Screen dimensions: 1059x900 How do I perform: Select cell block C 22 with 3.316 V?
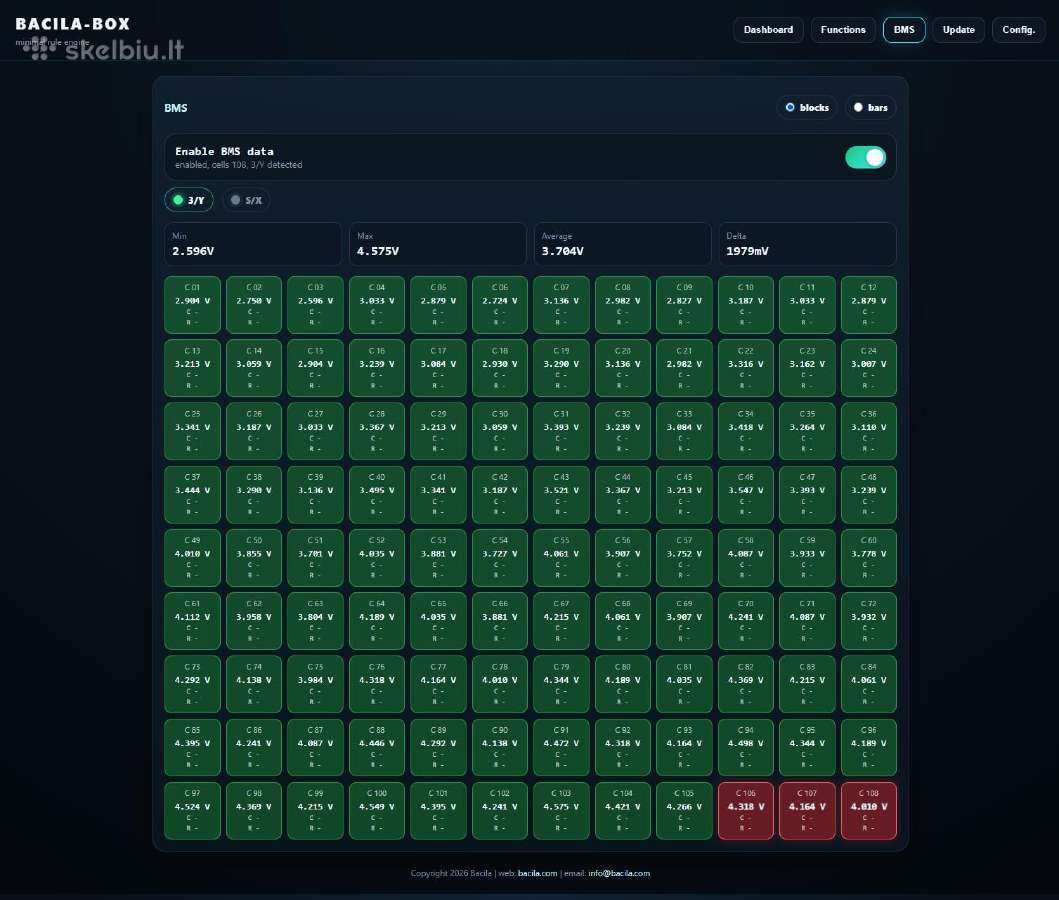746,368
